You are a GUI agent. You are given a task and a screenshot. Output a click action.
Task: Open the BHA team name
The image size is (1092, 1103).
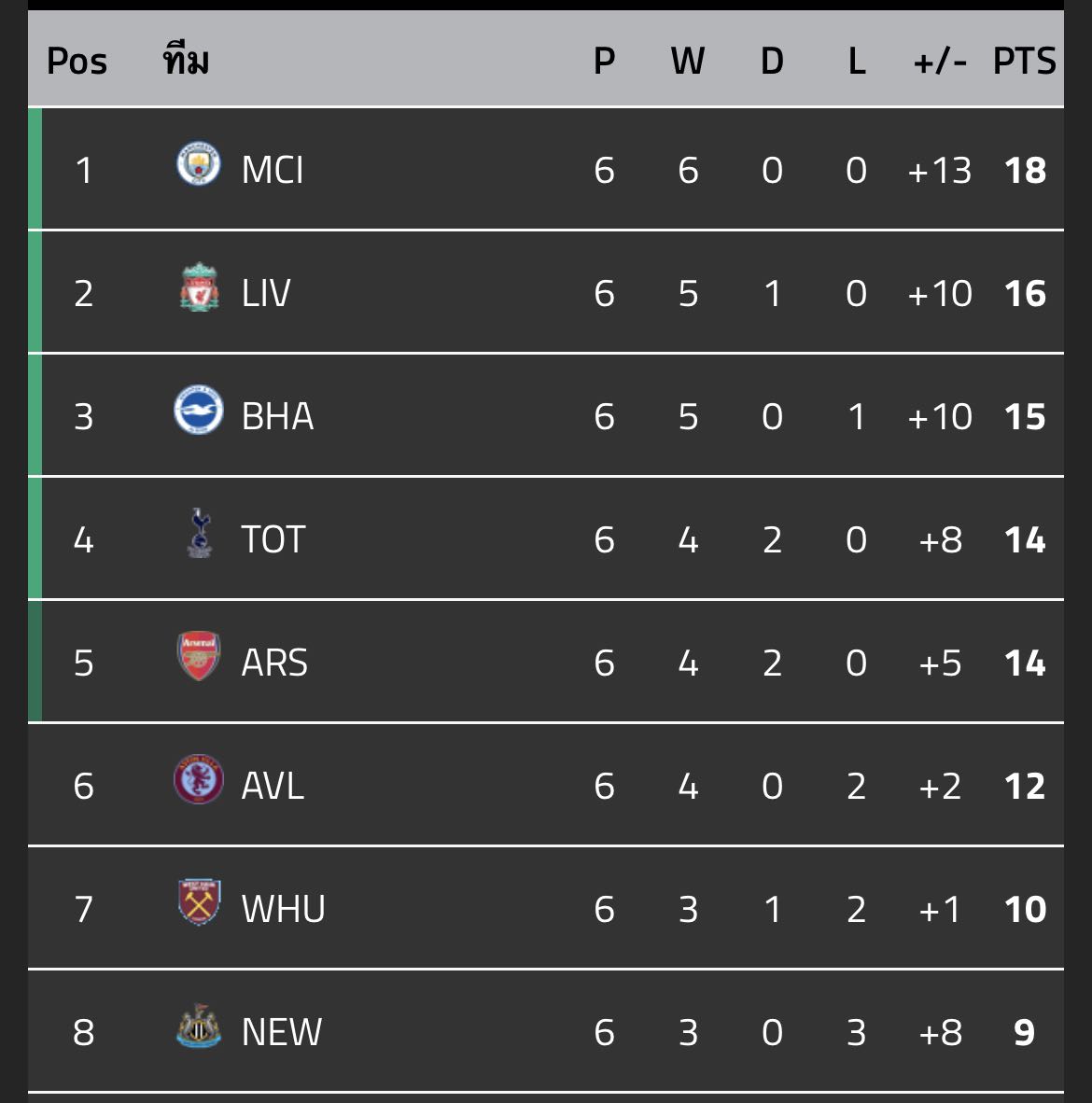click(x=277, y=416)
